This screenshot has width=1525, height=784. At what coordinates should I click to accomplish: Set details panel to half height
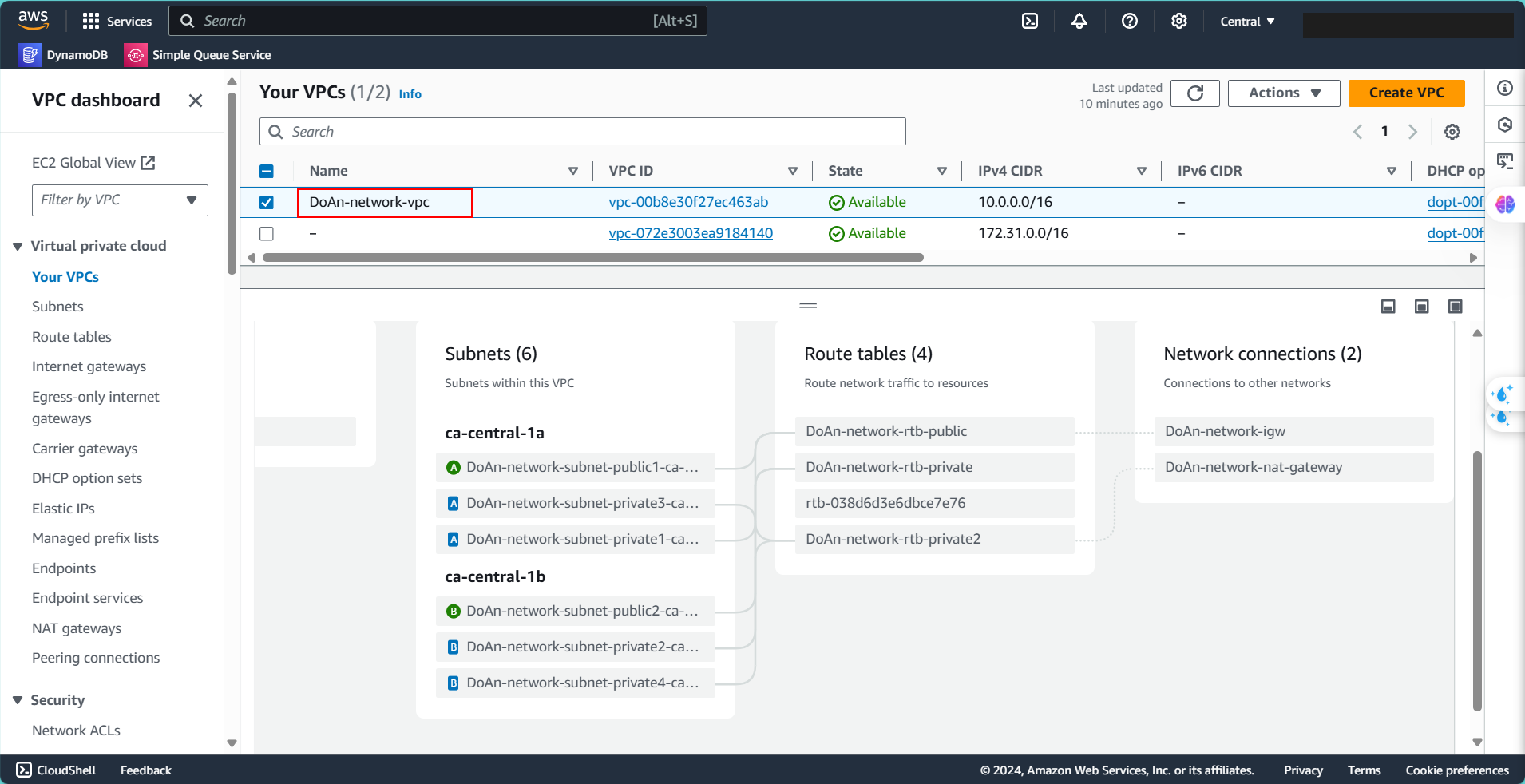[x=1422, y=307]
